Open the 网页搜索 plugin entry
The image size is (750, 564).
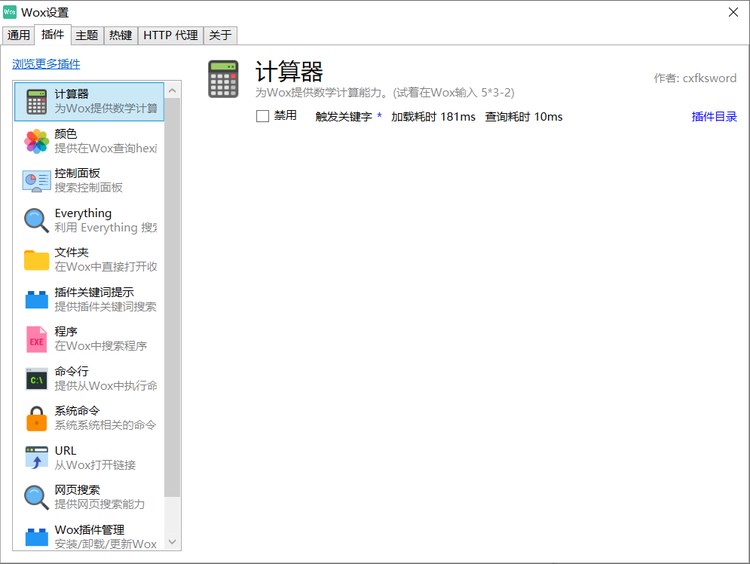point(89,497)
